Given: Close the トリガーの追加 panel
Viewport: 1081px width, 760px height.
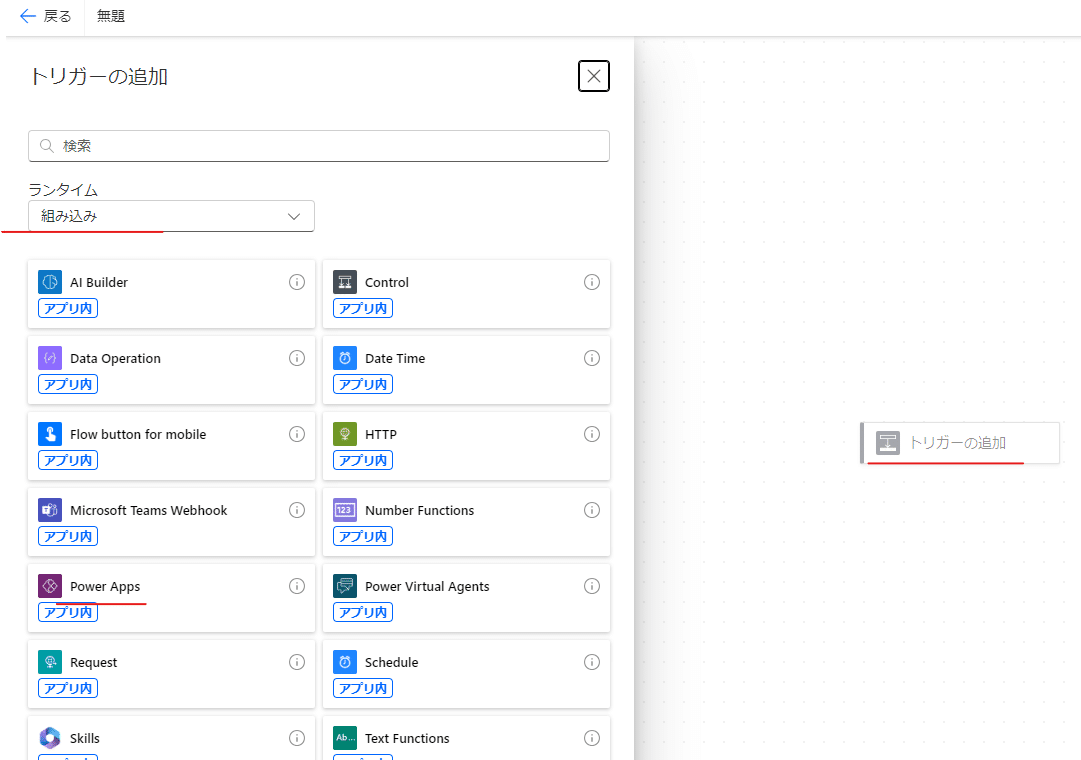Looking at the screenshot, I should coord(594,76).
